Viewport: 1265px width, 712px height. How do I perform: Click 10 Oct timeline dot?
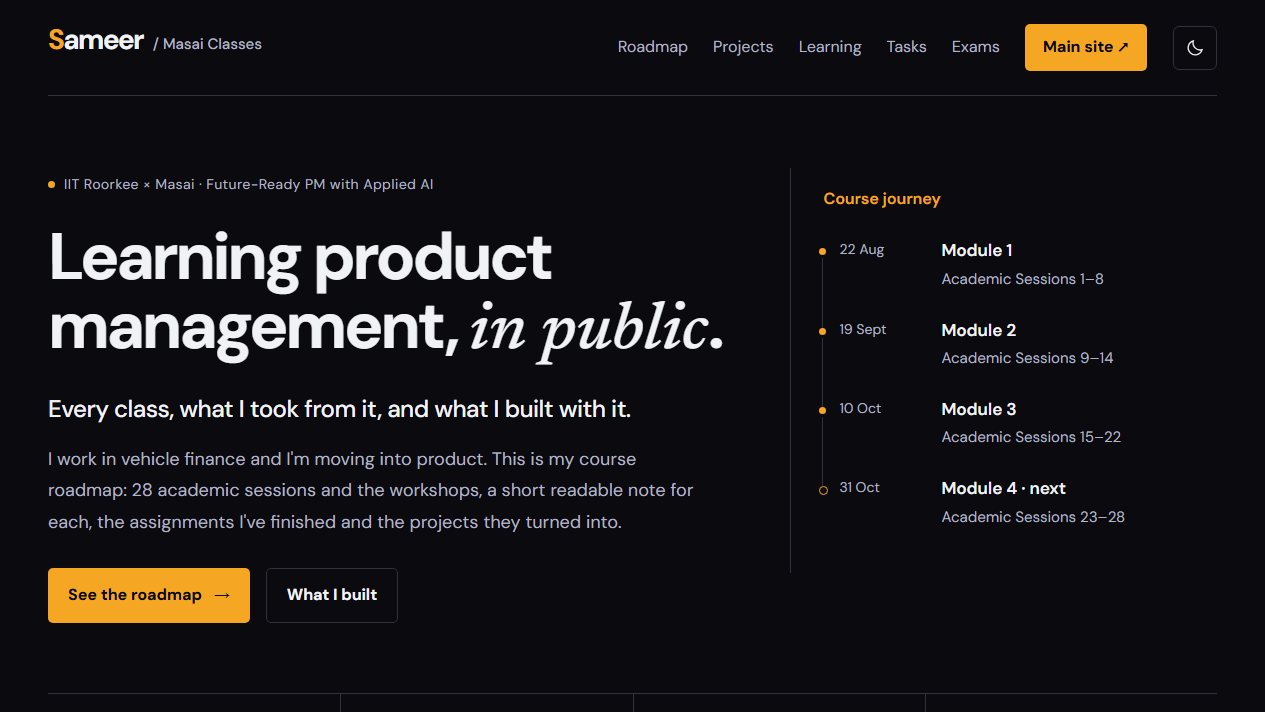point(823,410)
